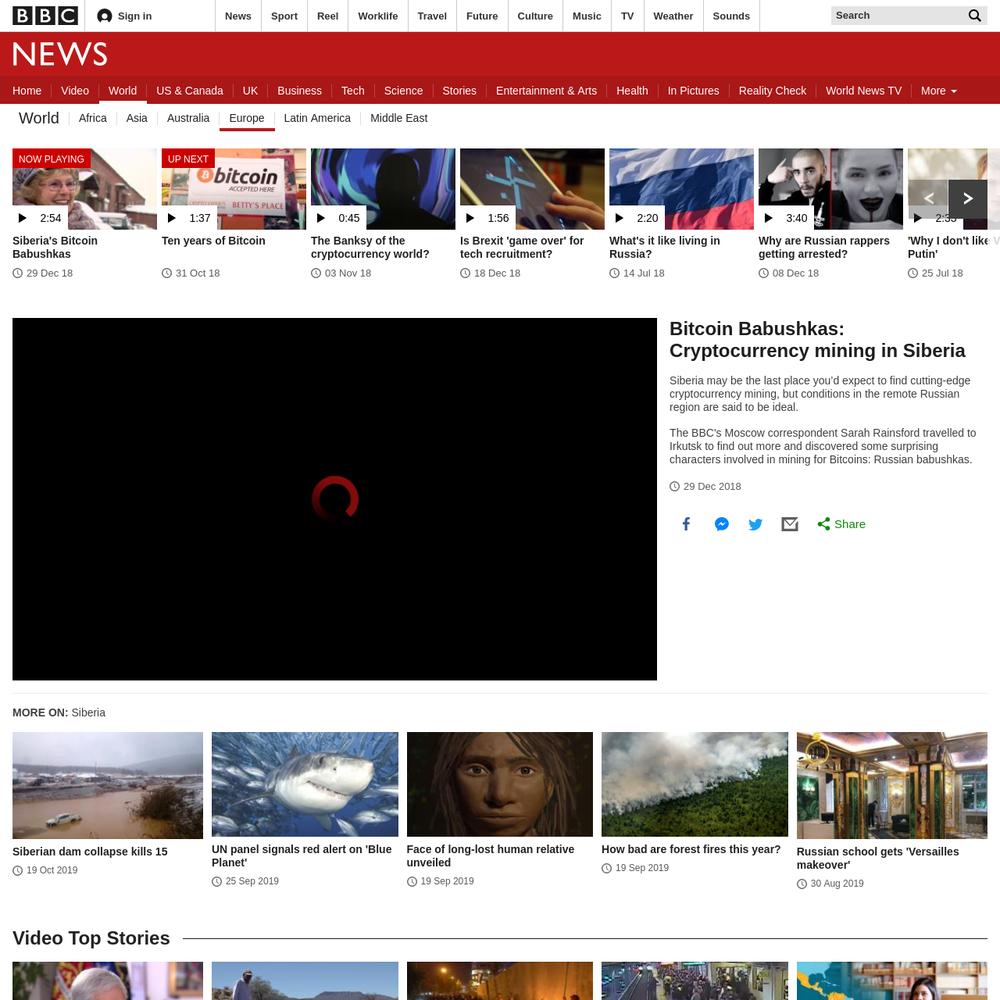1000x1000 pixels.
Task: Open Siberian dam collapse kills 15 story
Action: [90, 851]
